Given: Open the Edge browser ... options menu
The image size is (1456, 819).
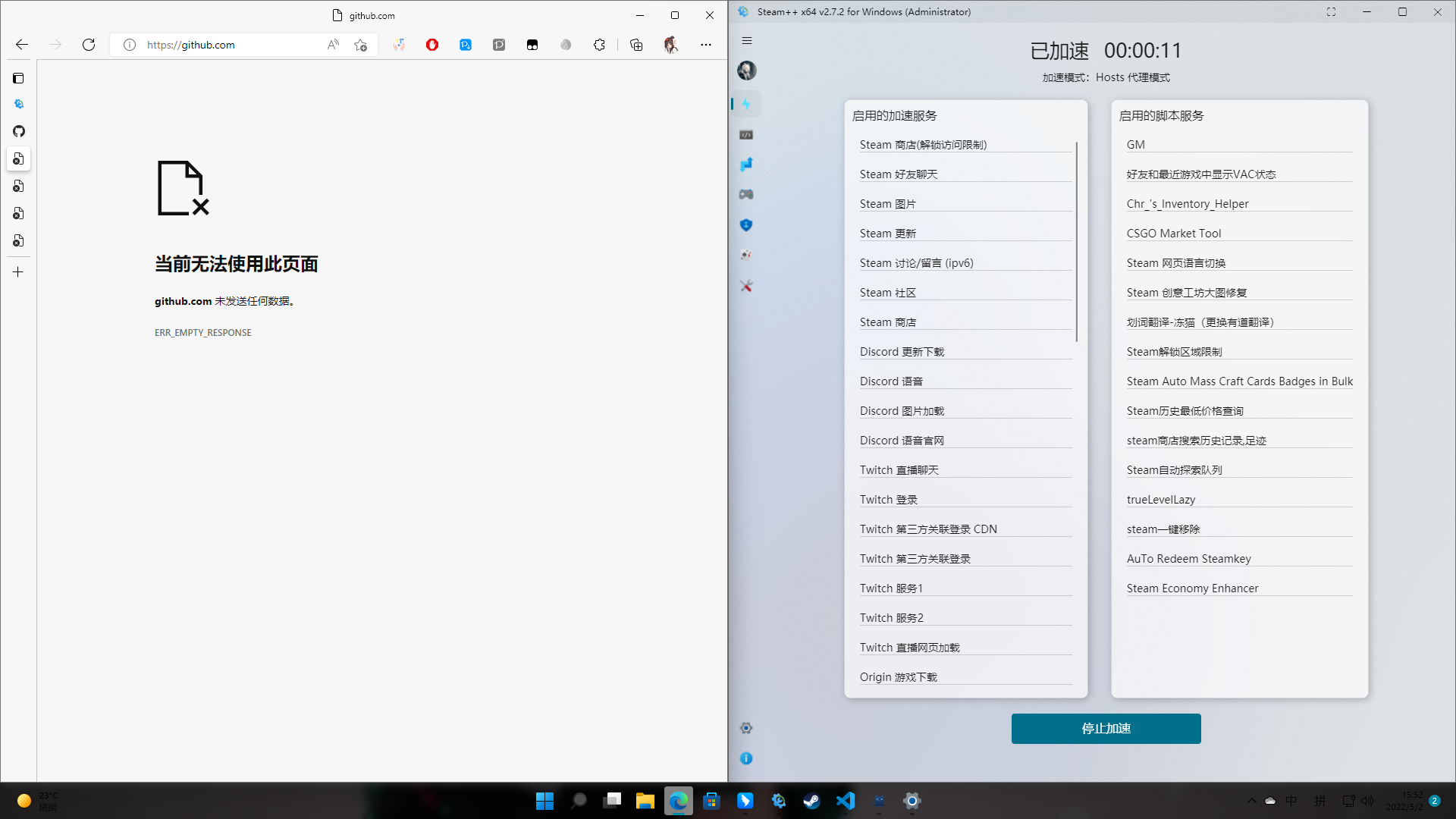Looking at the screenshot, I should tap(705, 45).
